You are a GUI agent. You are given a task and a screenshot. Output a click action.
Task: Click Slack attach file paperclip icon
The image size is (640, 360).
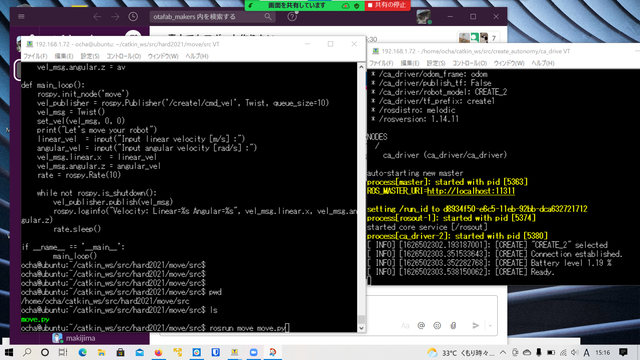(x=453, y=325)
